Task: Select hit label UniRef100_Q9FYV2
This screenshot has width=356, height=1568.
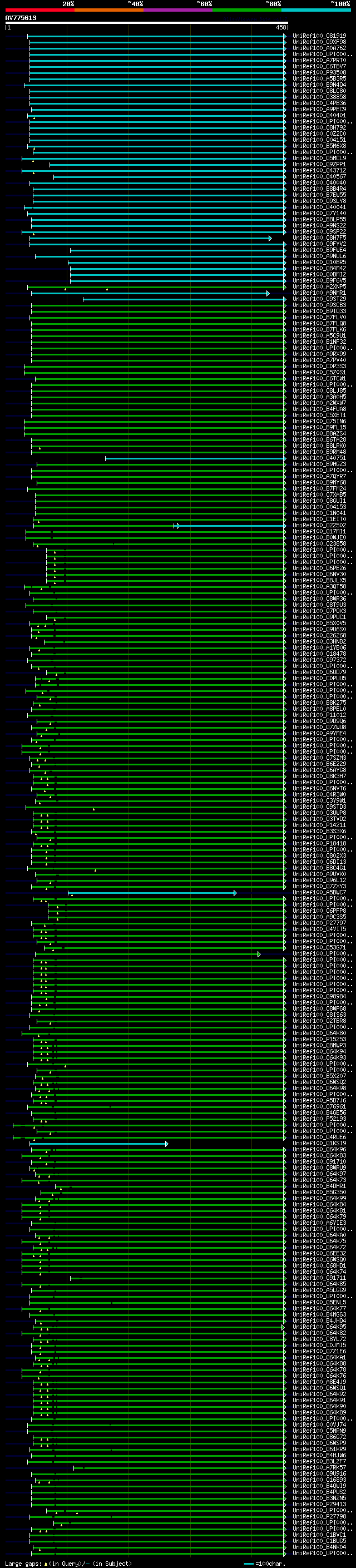Action: pyautogui.click(x=319, y=244)
